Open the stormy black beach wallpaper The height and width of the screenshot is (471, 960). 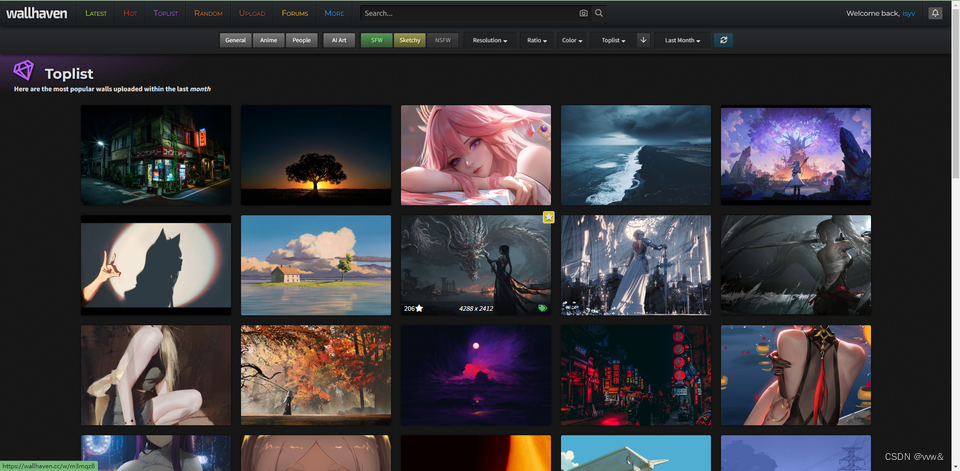point(636,155)
